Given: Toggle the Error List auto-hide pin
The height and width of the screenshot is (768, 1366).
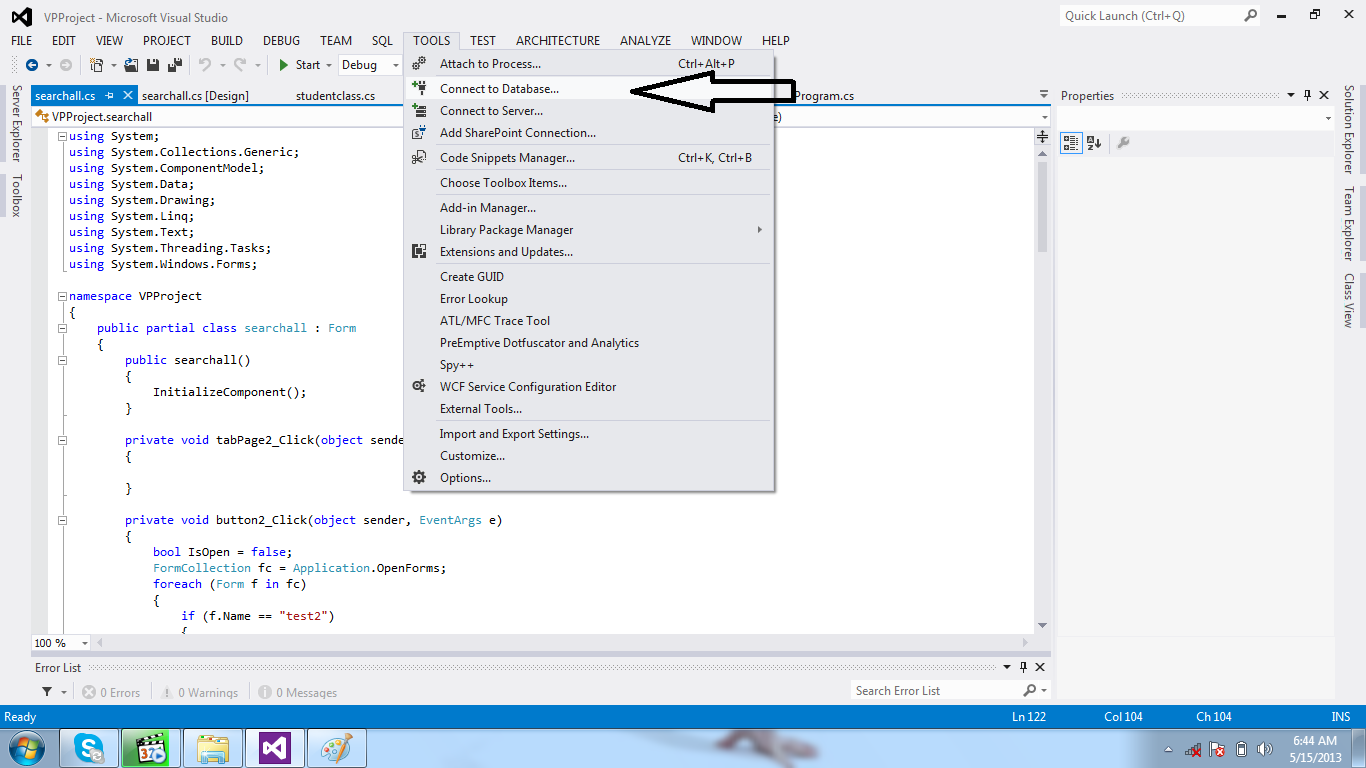Looking at the screenshot, I should point(1023,667).
